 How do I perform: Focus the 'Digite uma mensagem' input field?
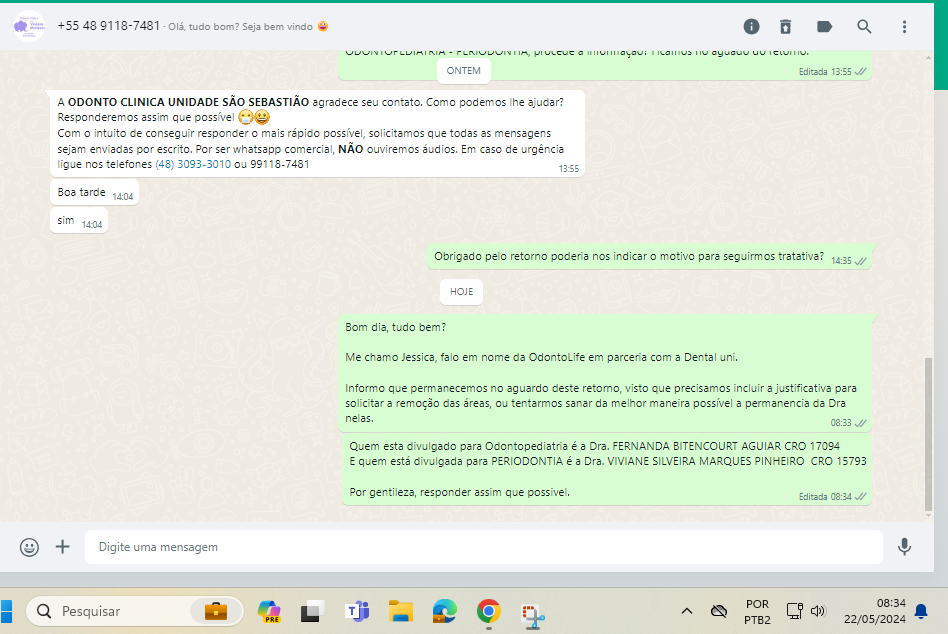[484, 547]
